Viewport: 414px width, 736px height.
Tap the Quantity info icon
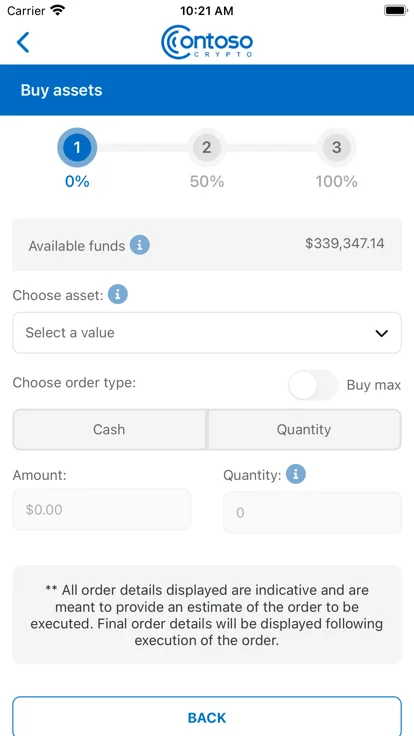tap(296, 475)
